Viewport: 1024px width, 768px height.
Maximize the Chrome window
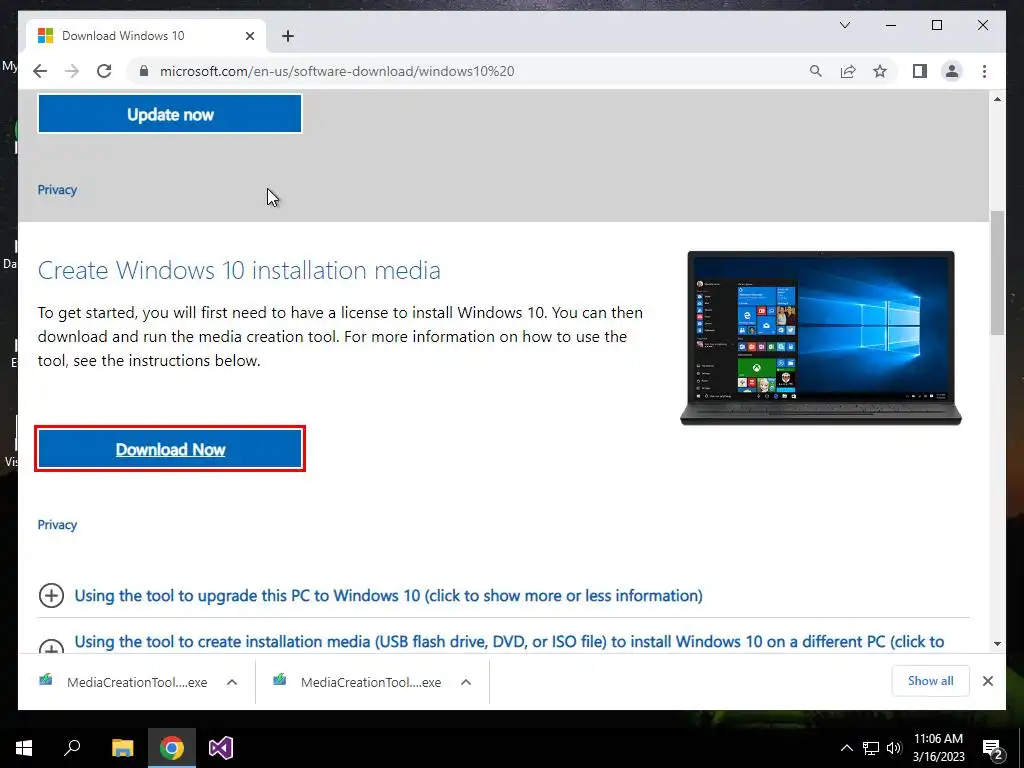[x=936, y=25]
